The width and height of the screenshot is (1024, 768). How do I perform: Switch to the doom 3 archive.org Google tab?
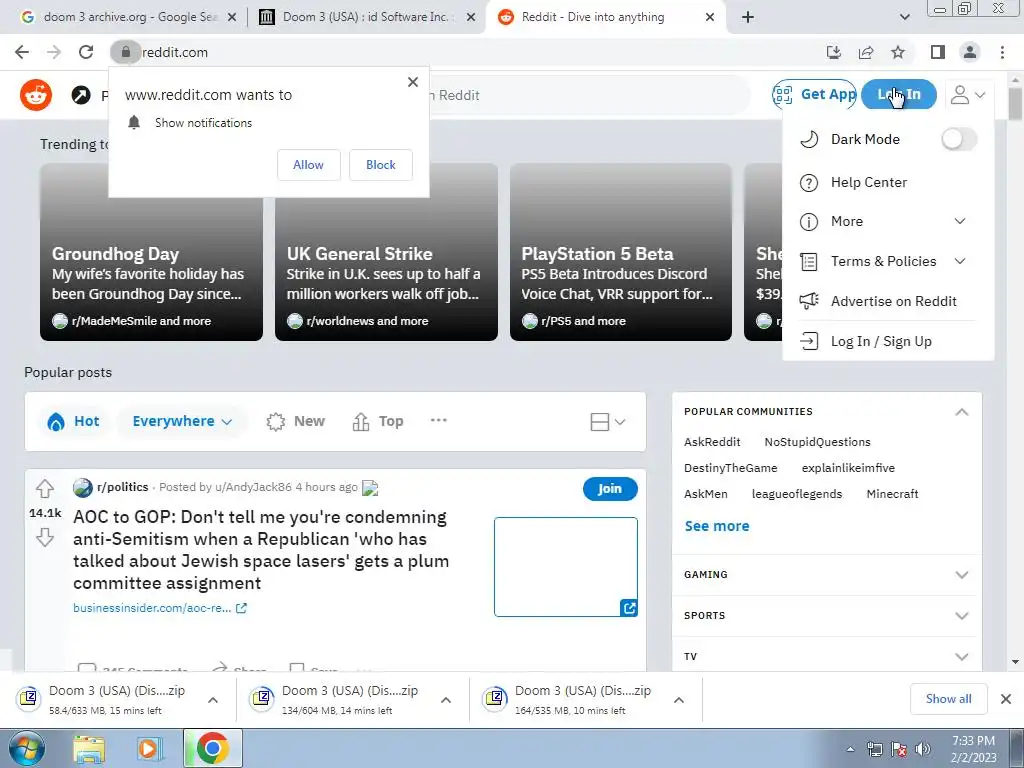129,17
